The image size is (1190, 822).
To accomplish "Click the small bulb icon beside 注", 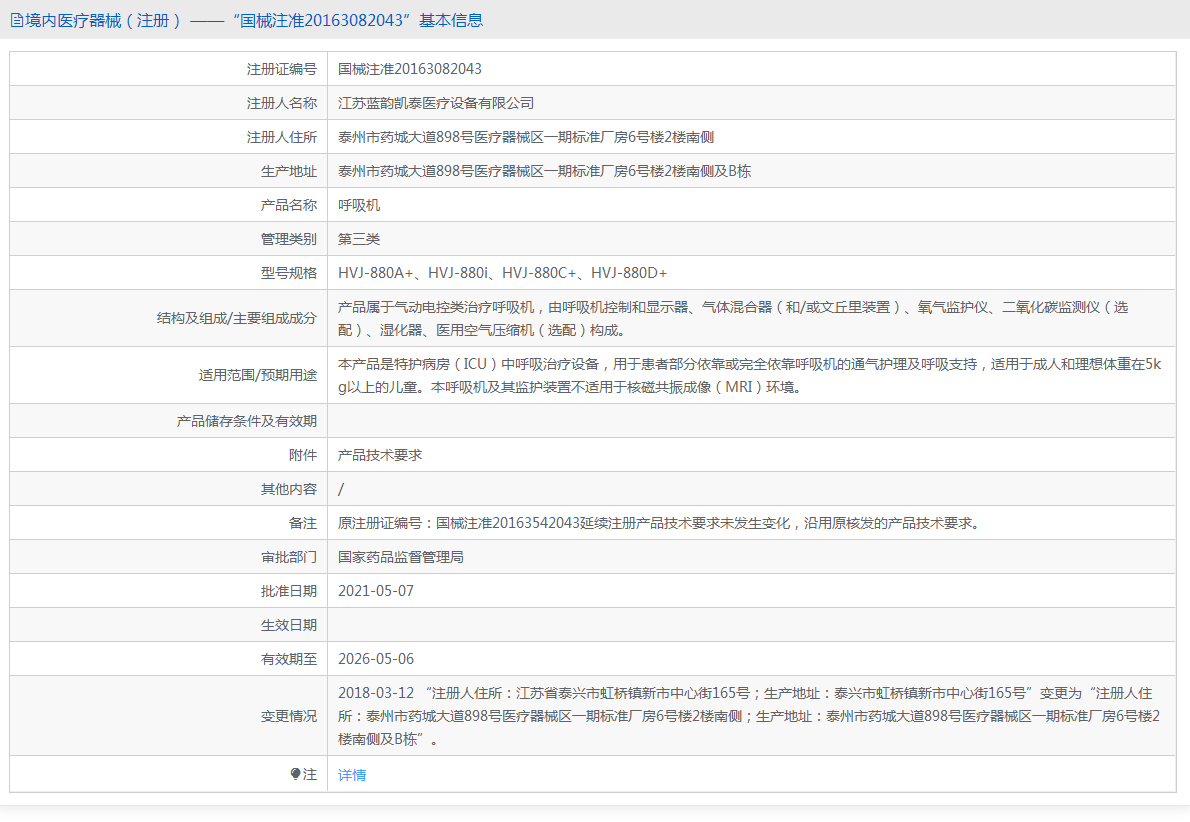I will tap(295, 774).
